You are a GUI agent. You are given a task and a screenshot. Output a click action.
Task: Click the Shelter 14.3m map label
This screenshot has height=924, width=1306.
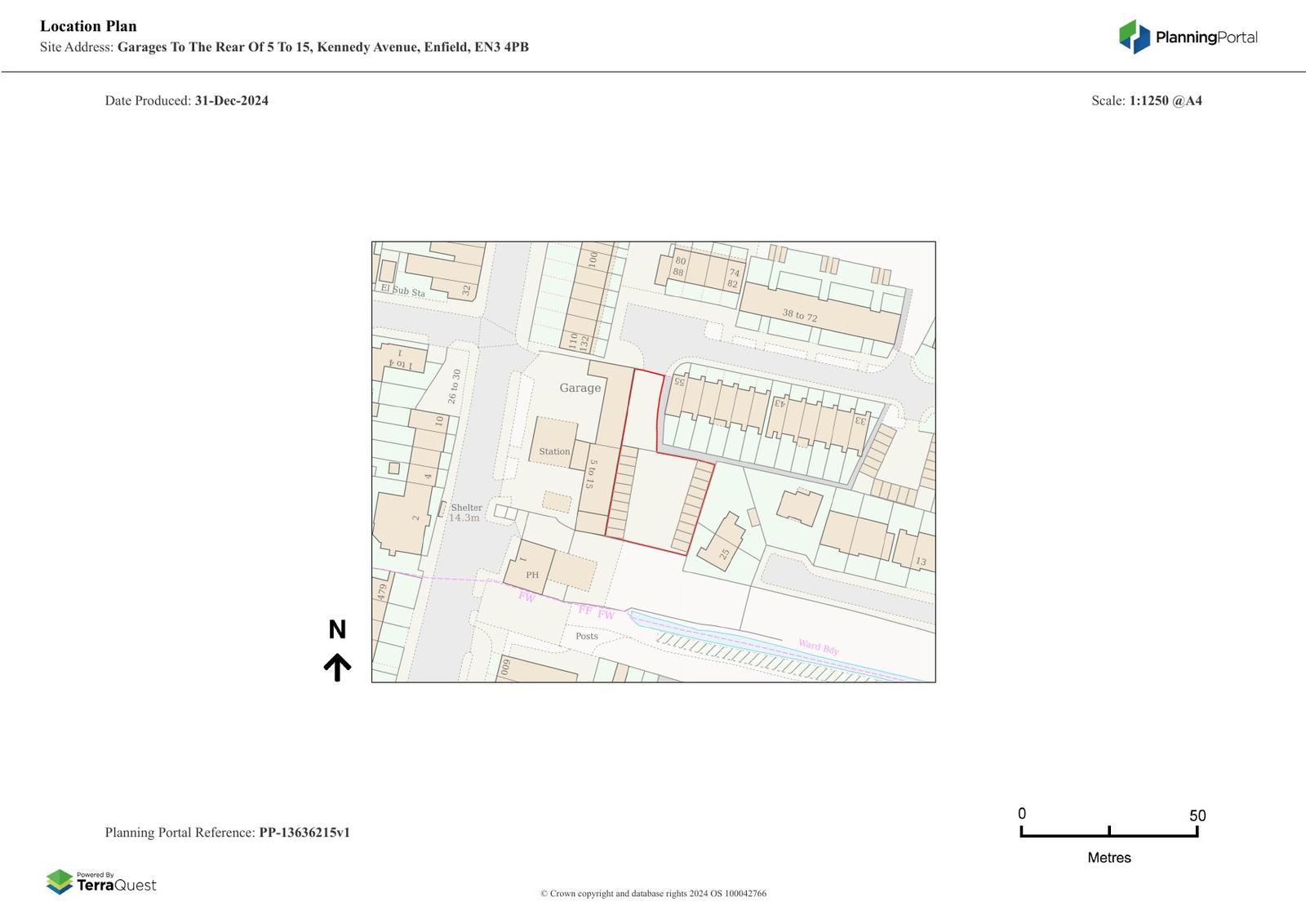pos(465,513)
